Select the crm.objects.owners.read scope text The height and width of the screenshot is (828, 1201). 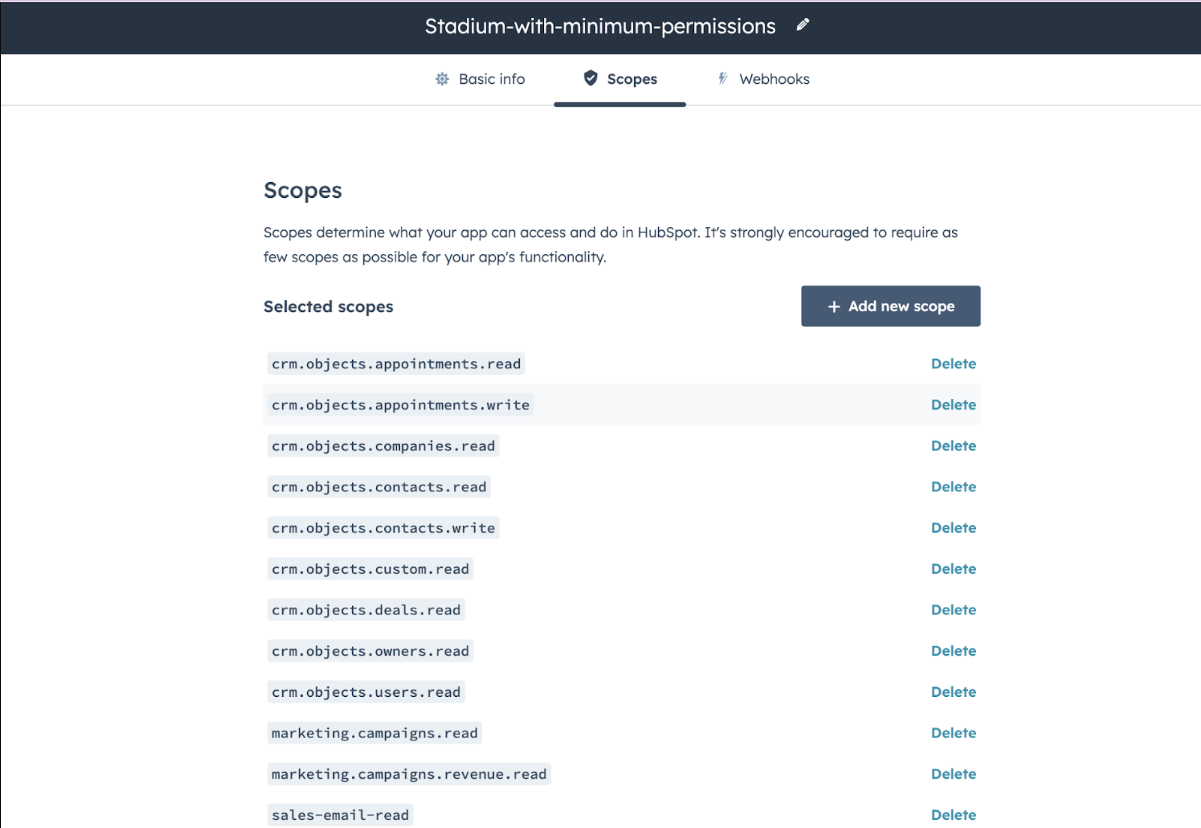coord(370,651)
